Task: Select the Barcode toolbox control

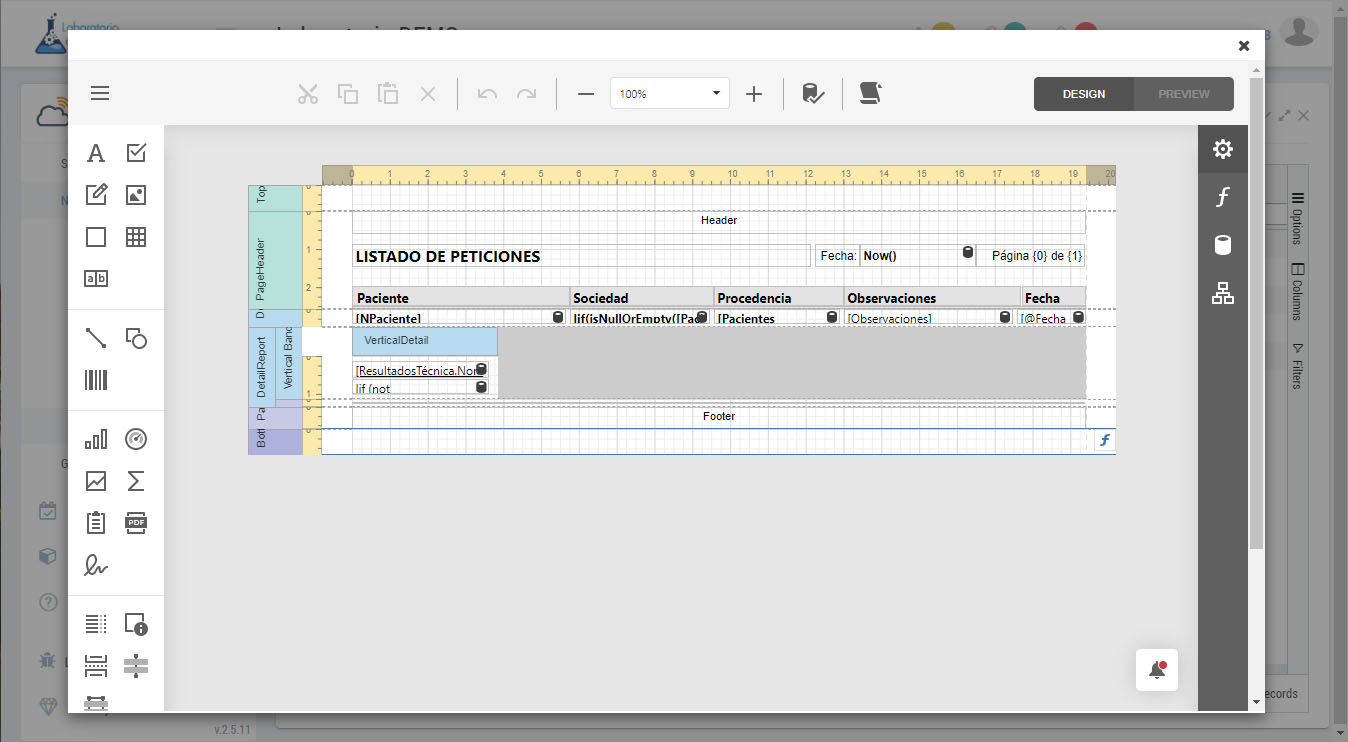Action: pos(96,380)
